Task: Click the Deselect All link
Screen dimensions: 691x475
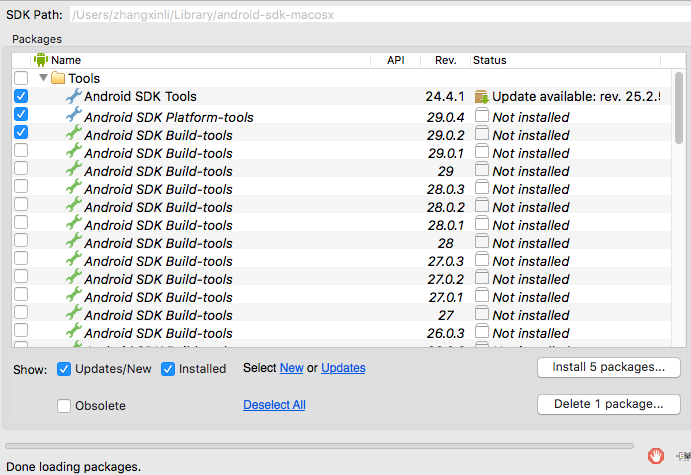Action: (274, 405)
